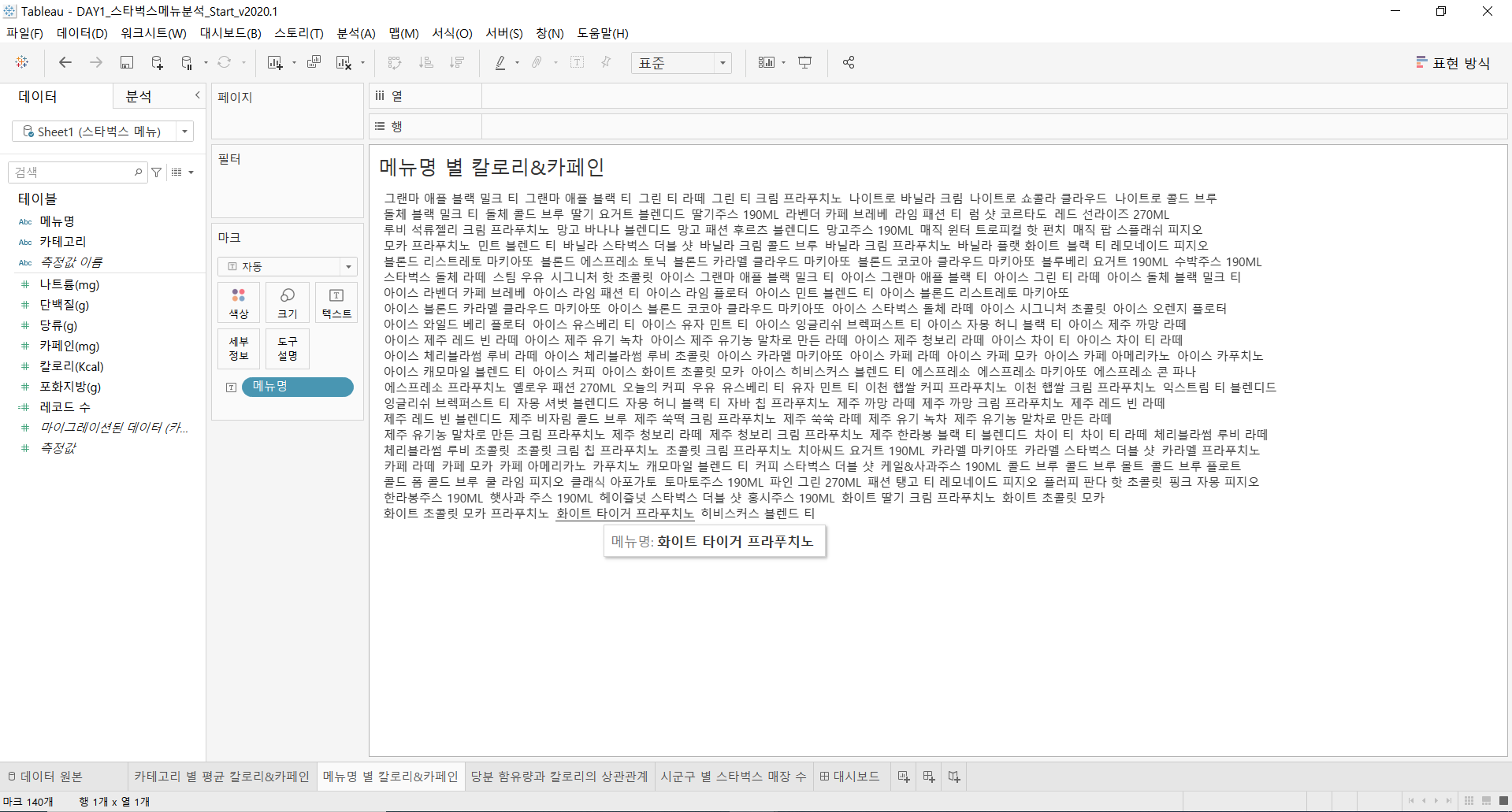Click the Undo back arrow

pyautogui.click(x=65, y=62)
